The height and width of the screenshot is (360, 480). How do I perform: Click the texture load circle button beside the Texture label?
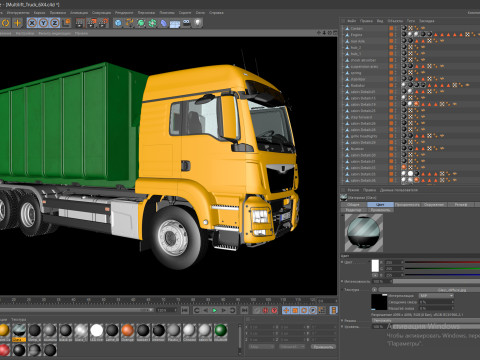tap(375, 290)
